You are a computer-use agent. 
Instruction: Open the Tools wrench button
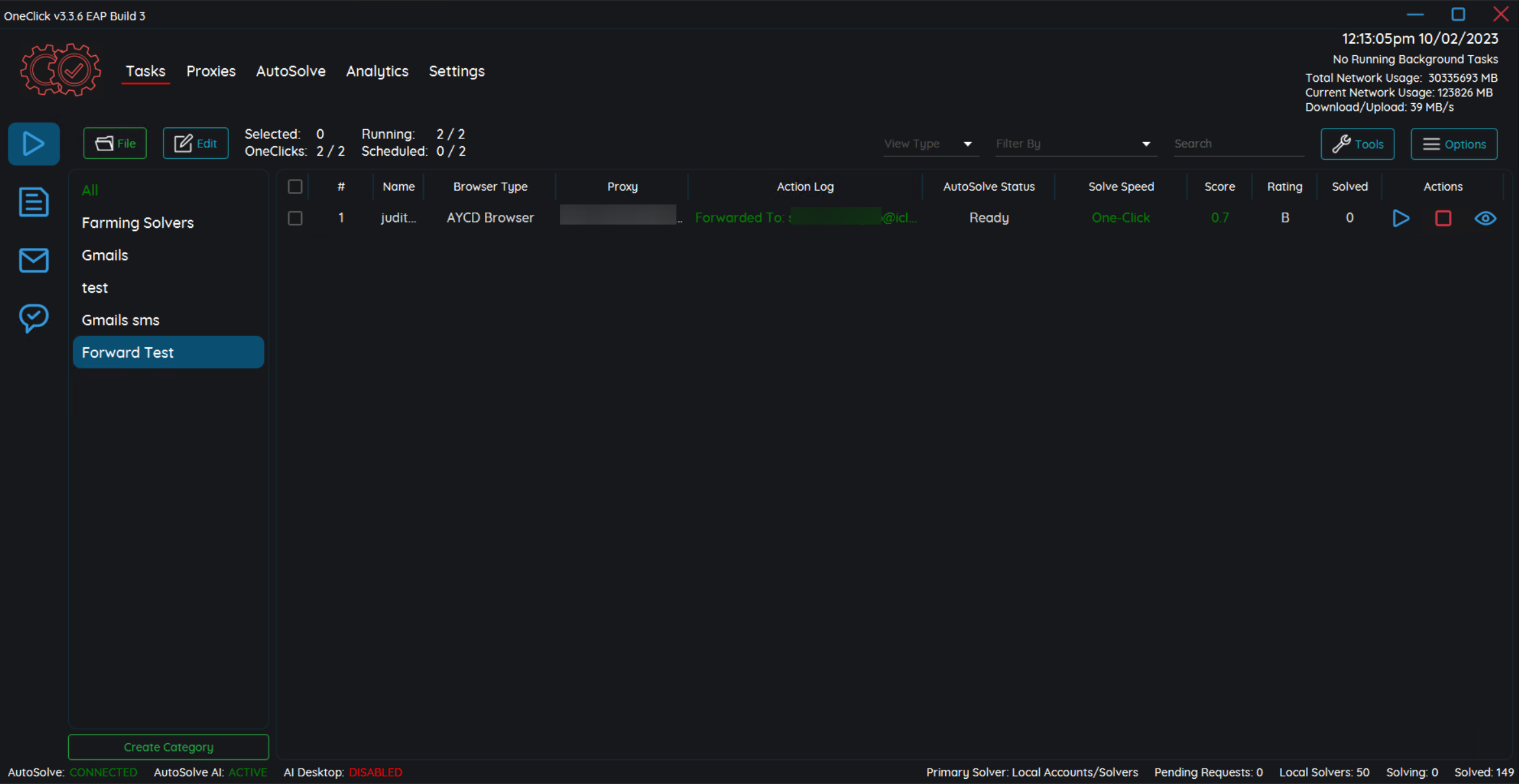1357,144
